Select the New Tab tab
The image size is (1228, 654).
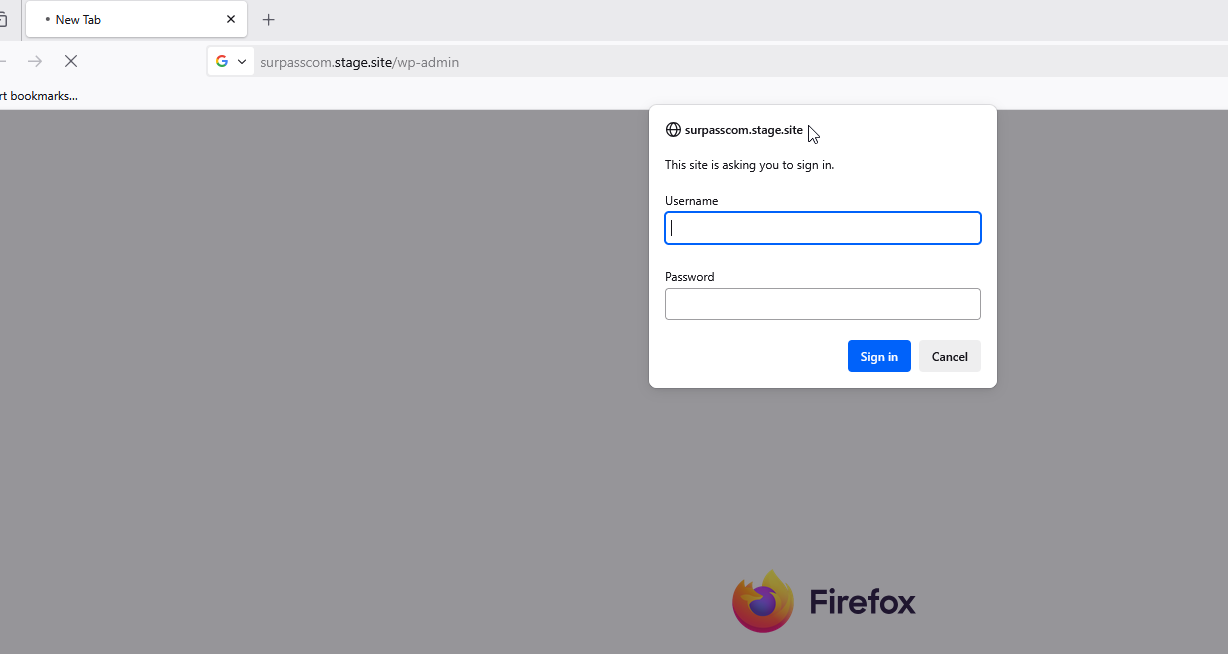[136, 19]
